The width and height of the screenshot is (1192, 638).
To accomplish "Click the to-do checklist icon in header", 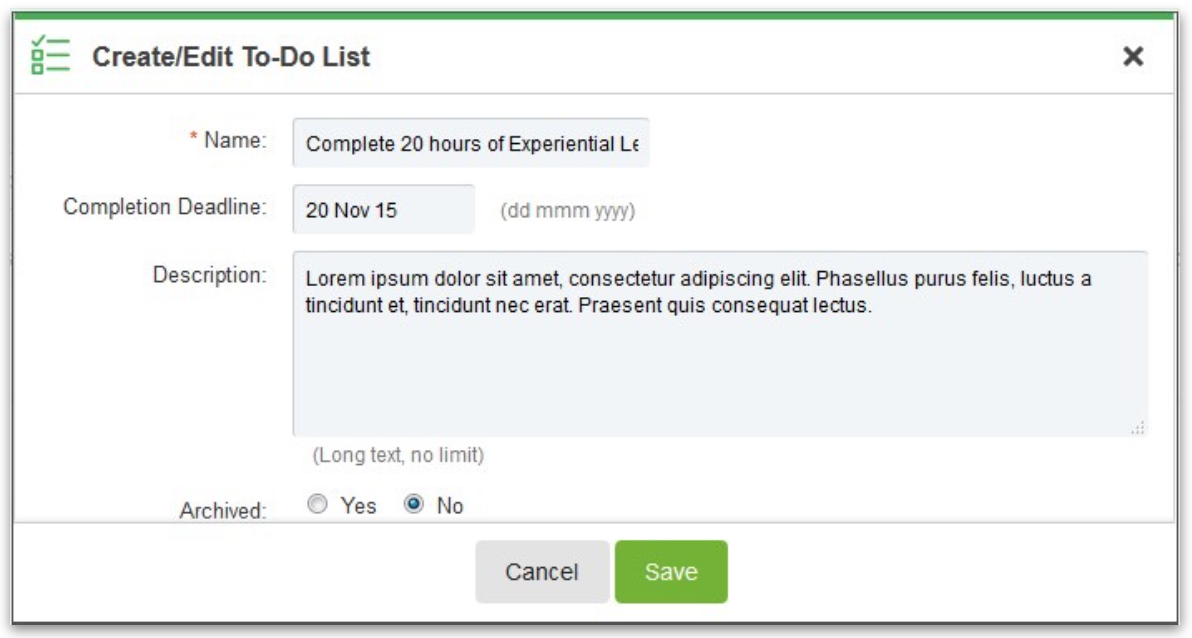I will point(50,56).
